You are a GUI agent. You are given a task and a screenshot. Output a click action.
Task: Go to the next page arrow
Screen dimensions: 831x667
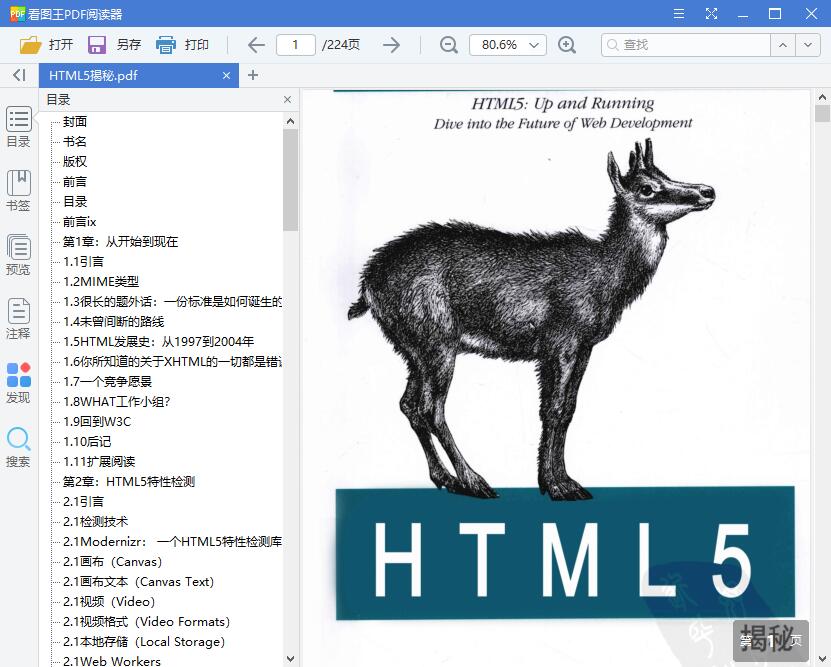point(392,45)
